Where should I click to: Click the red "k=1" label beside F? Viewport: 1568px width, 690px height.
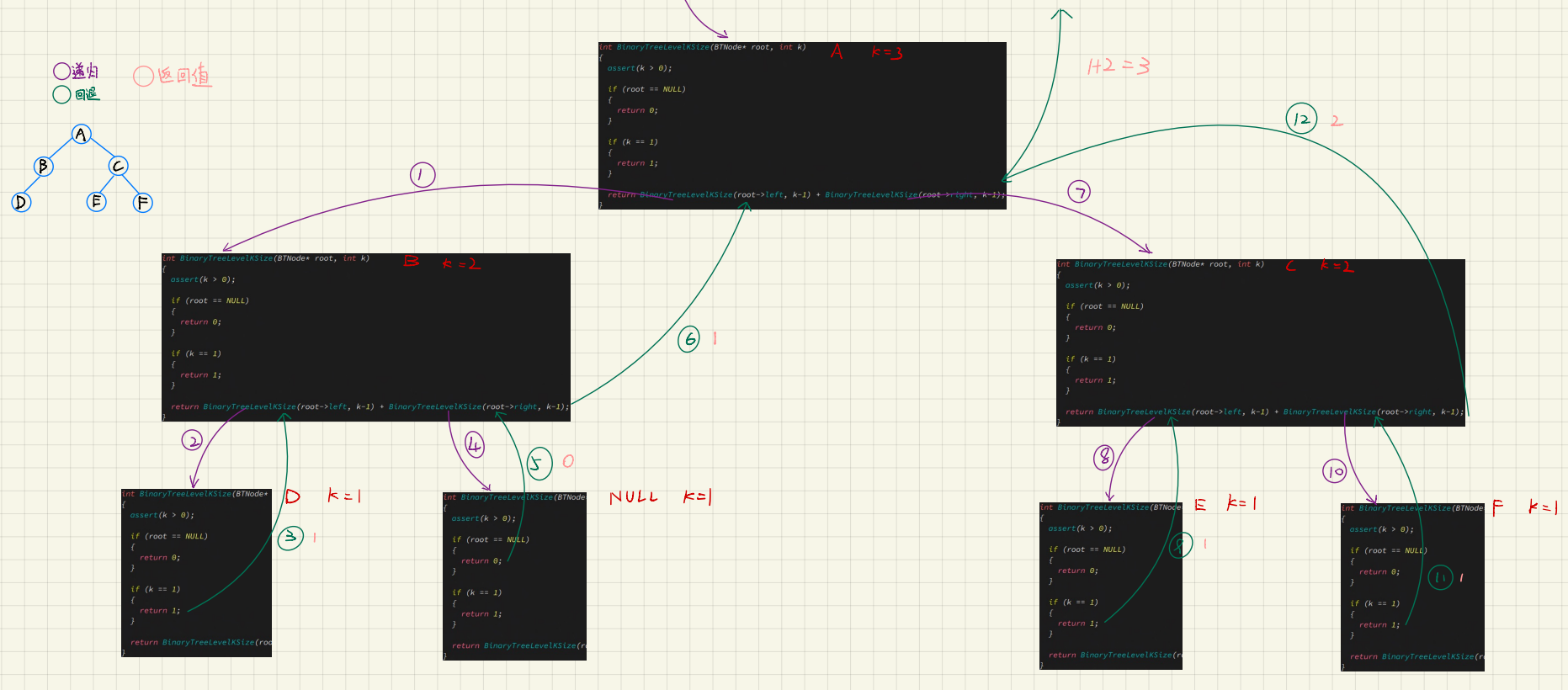(1543, 507)
